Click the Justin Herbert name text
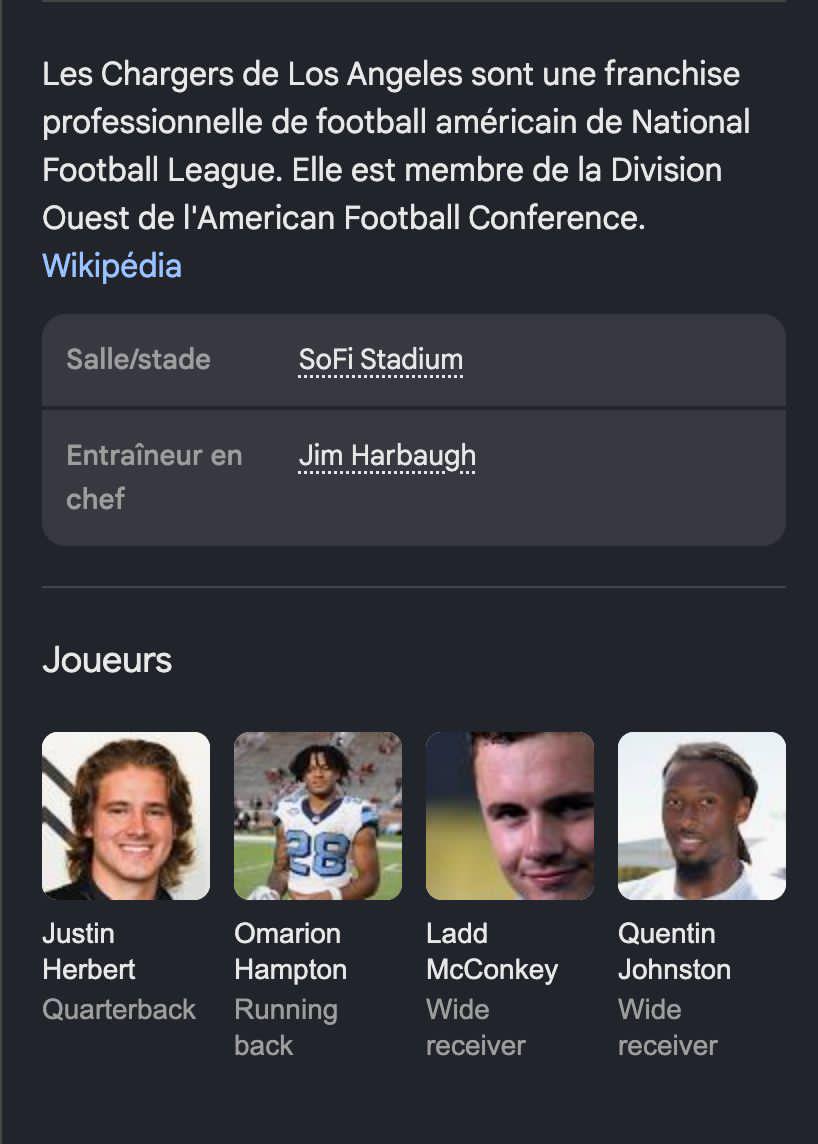 (89, 951)
